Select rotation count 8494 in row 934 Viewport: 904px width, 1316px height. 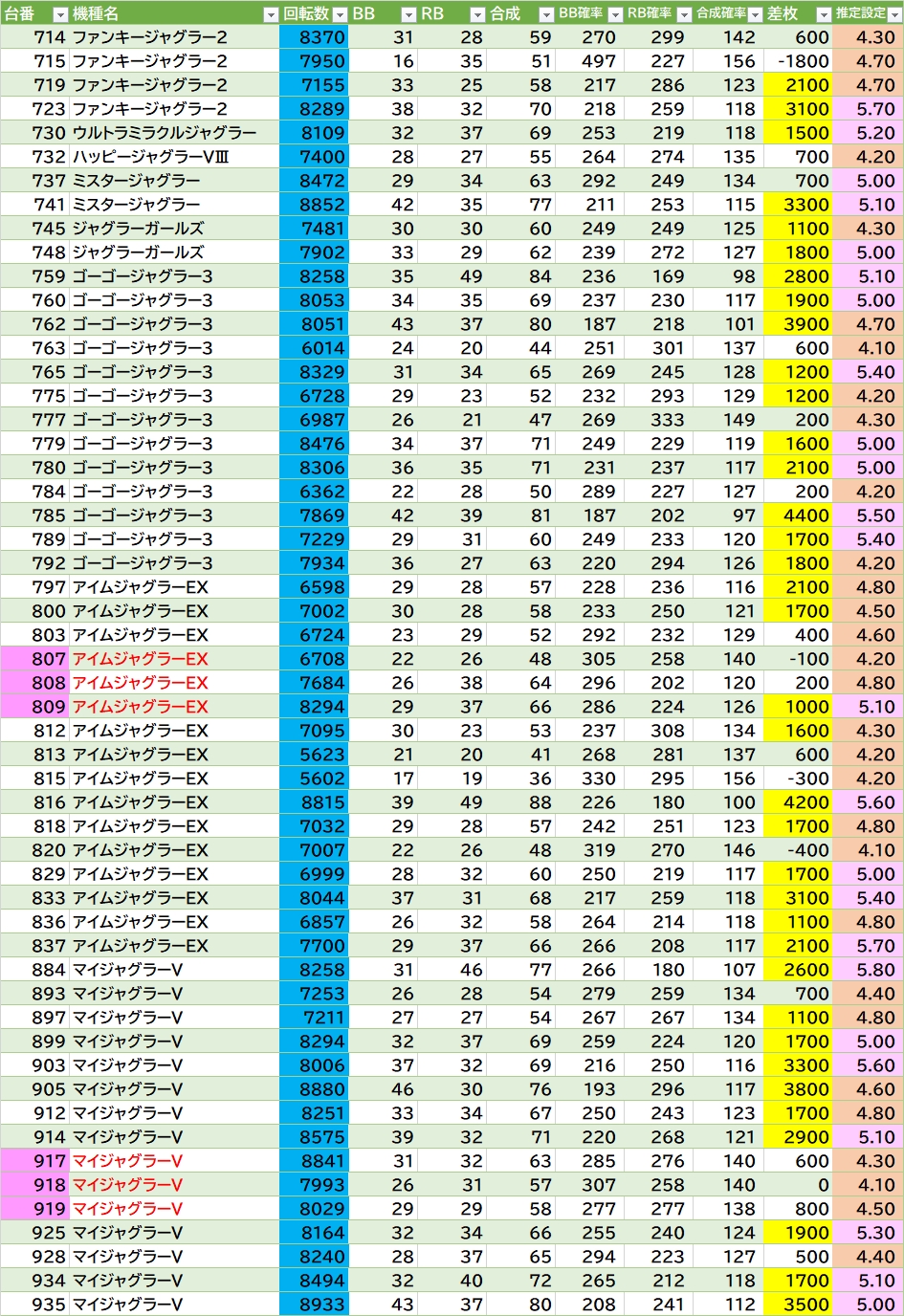pyautogui.click(x=314, y=1281)
